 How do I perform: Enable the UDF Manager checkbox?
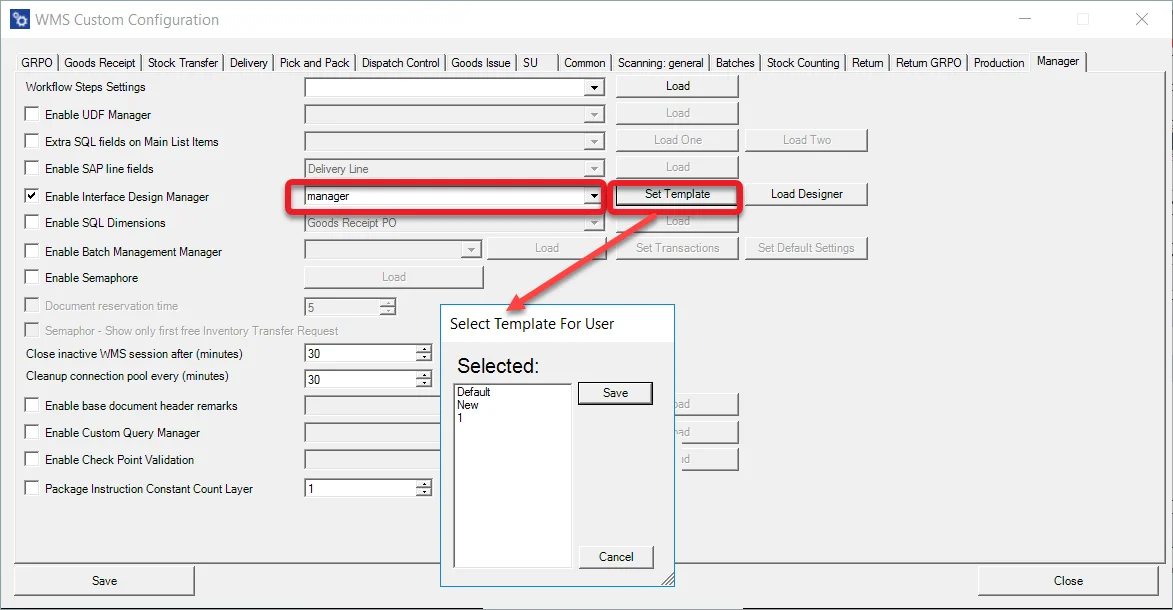coord(31,114)
